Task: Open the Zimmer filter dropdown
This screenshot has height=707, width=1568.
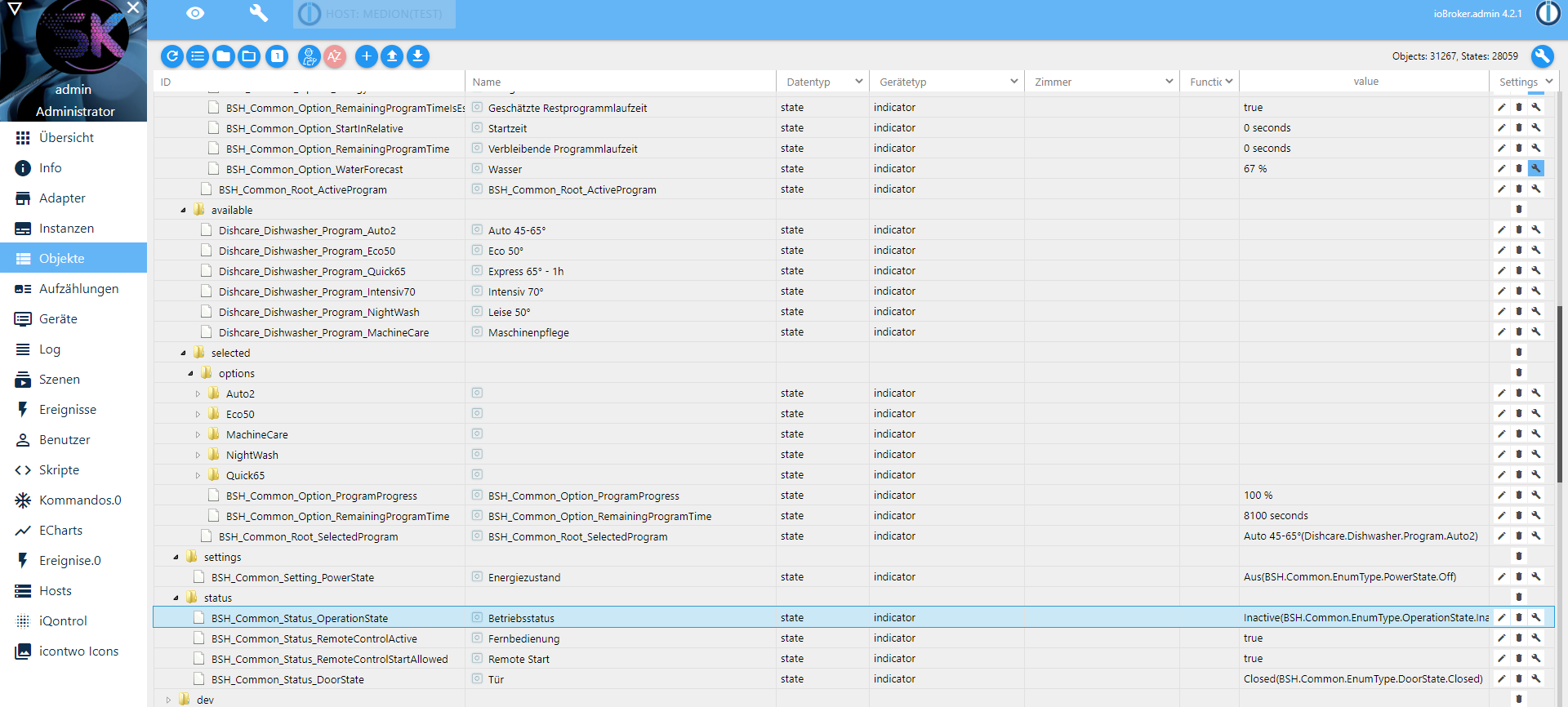Action: click(1103, 82)
